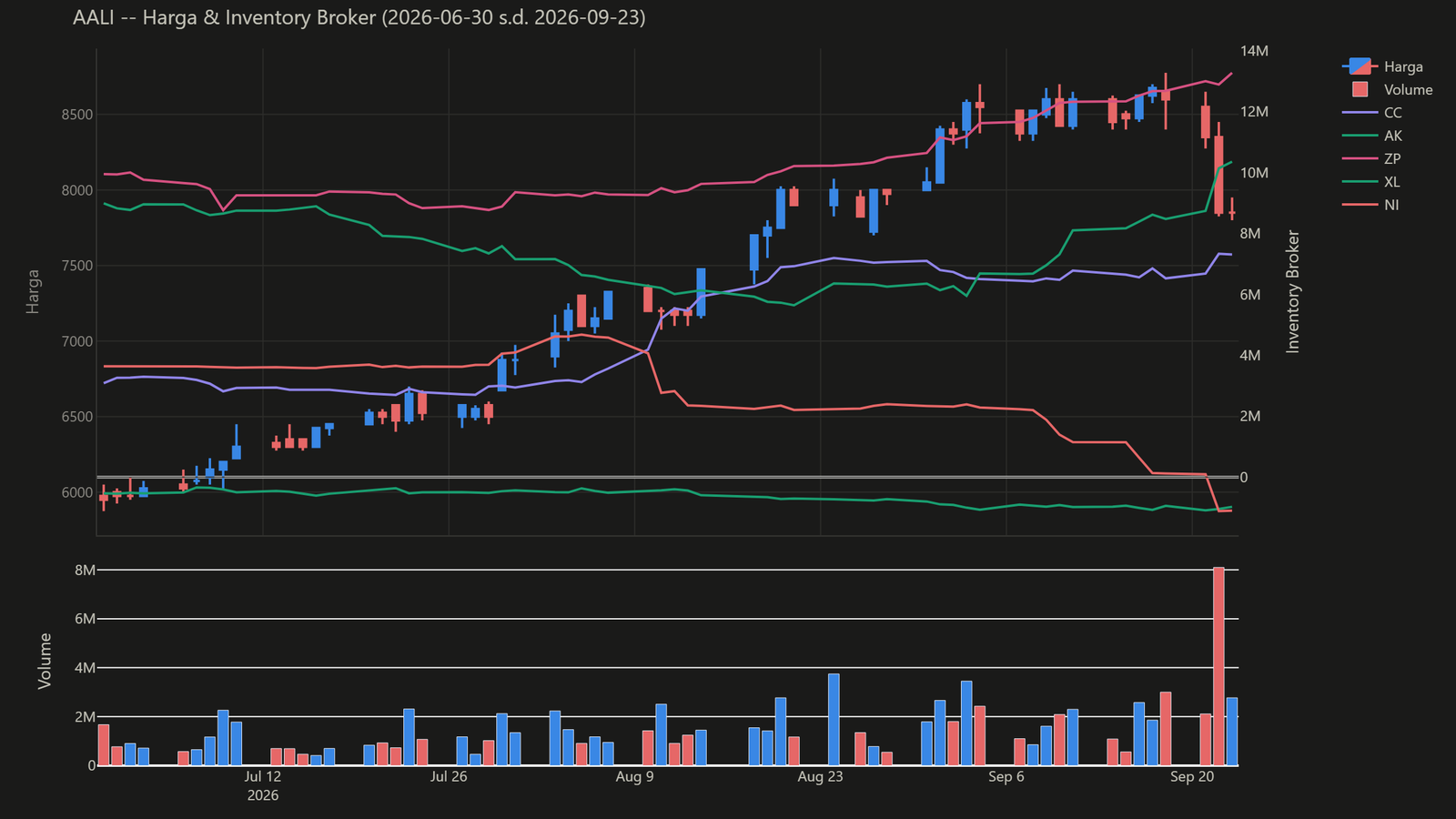This screenshot has height=819, width=1456.
Task: Click the Jul 26 date tick label
Action: [x=449, y=776]
